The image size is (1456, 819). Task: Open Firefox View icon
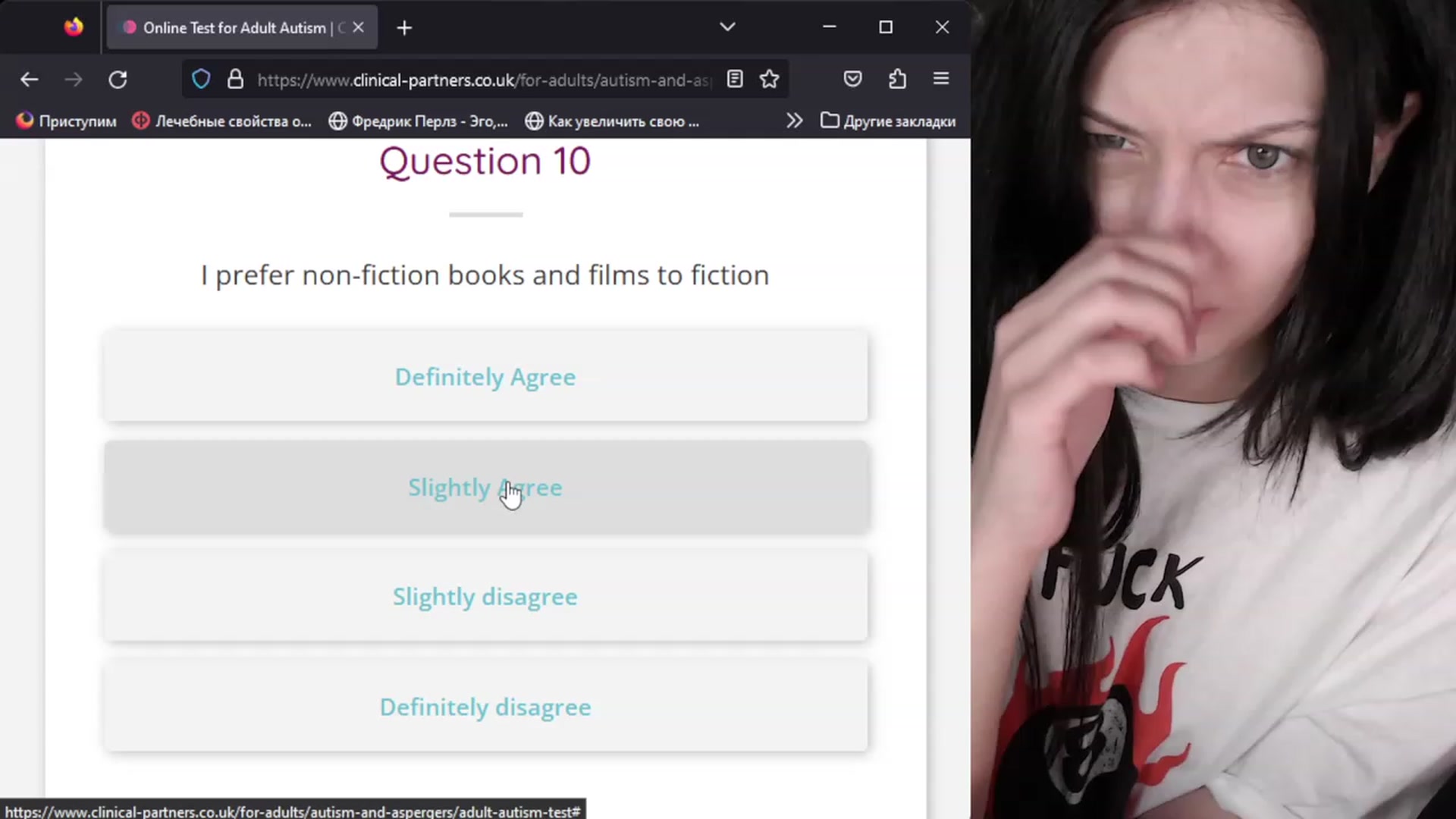click(x=74, y=27)
